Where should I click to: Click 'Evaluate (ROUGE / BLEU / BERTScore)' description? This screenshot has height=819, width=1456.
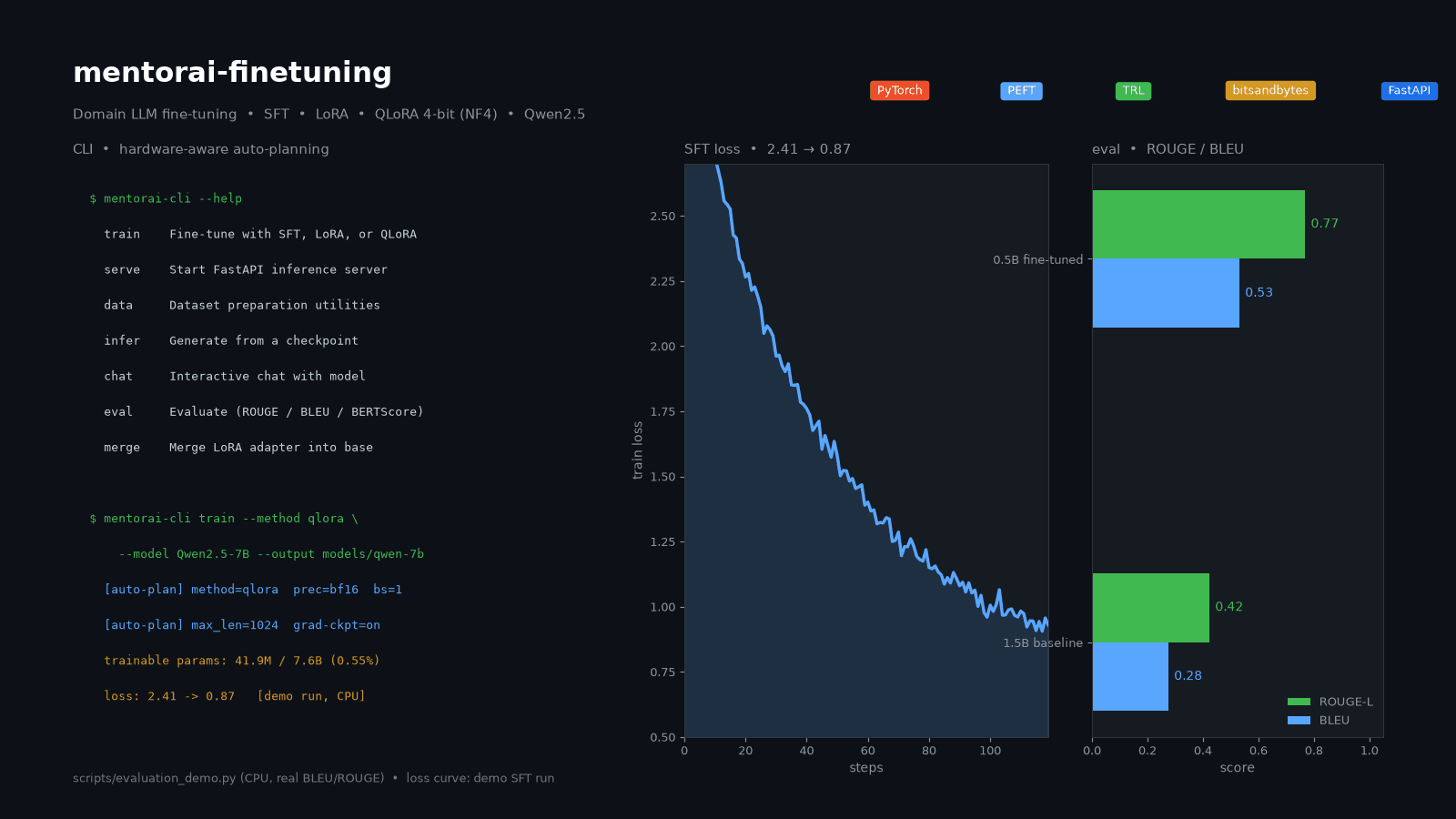[x=297, y=411]
